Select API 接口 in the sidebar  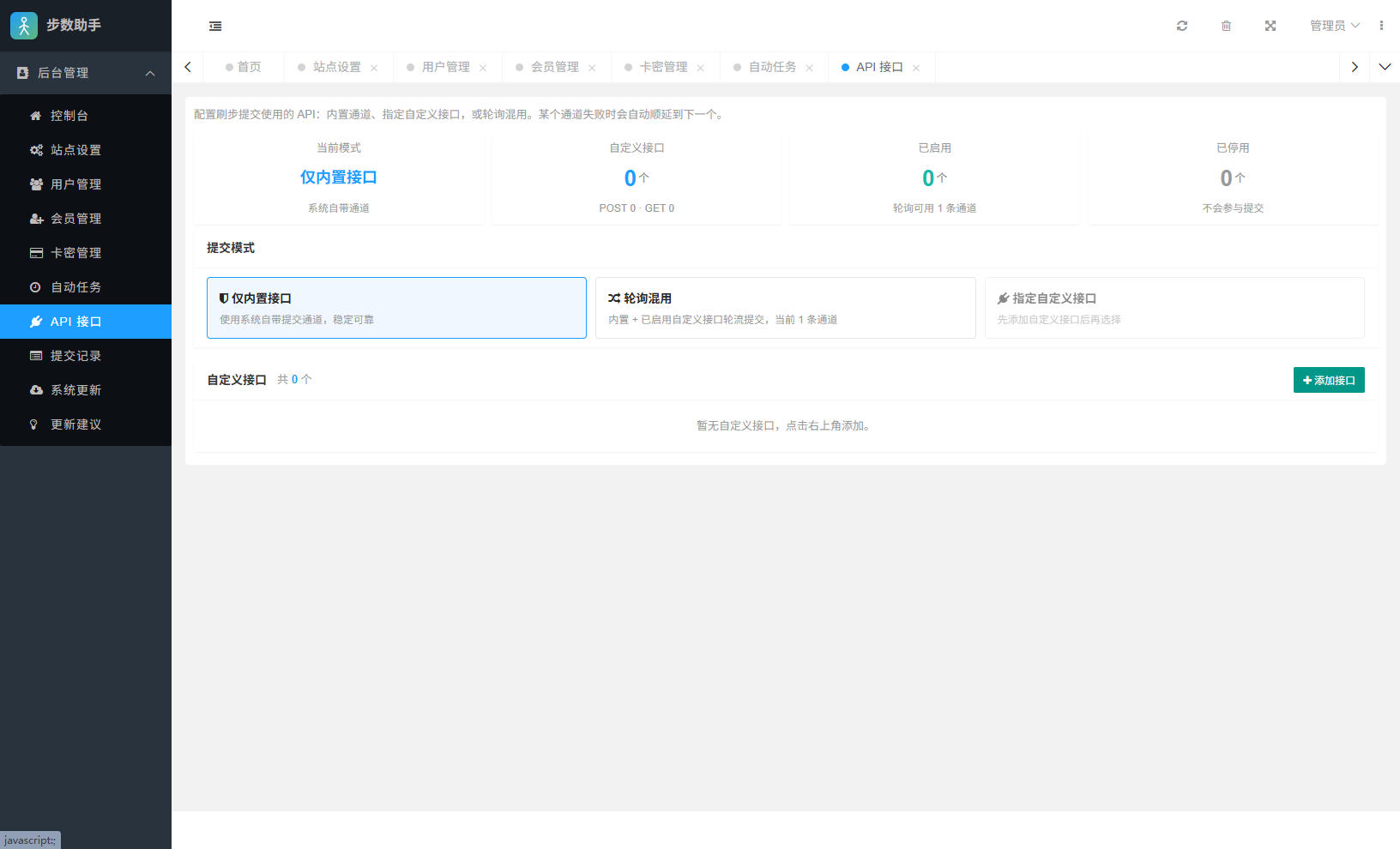(86, 322)
